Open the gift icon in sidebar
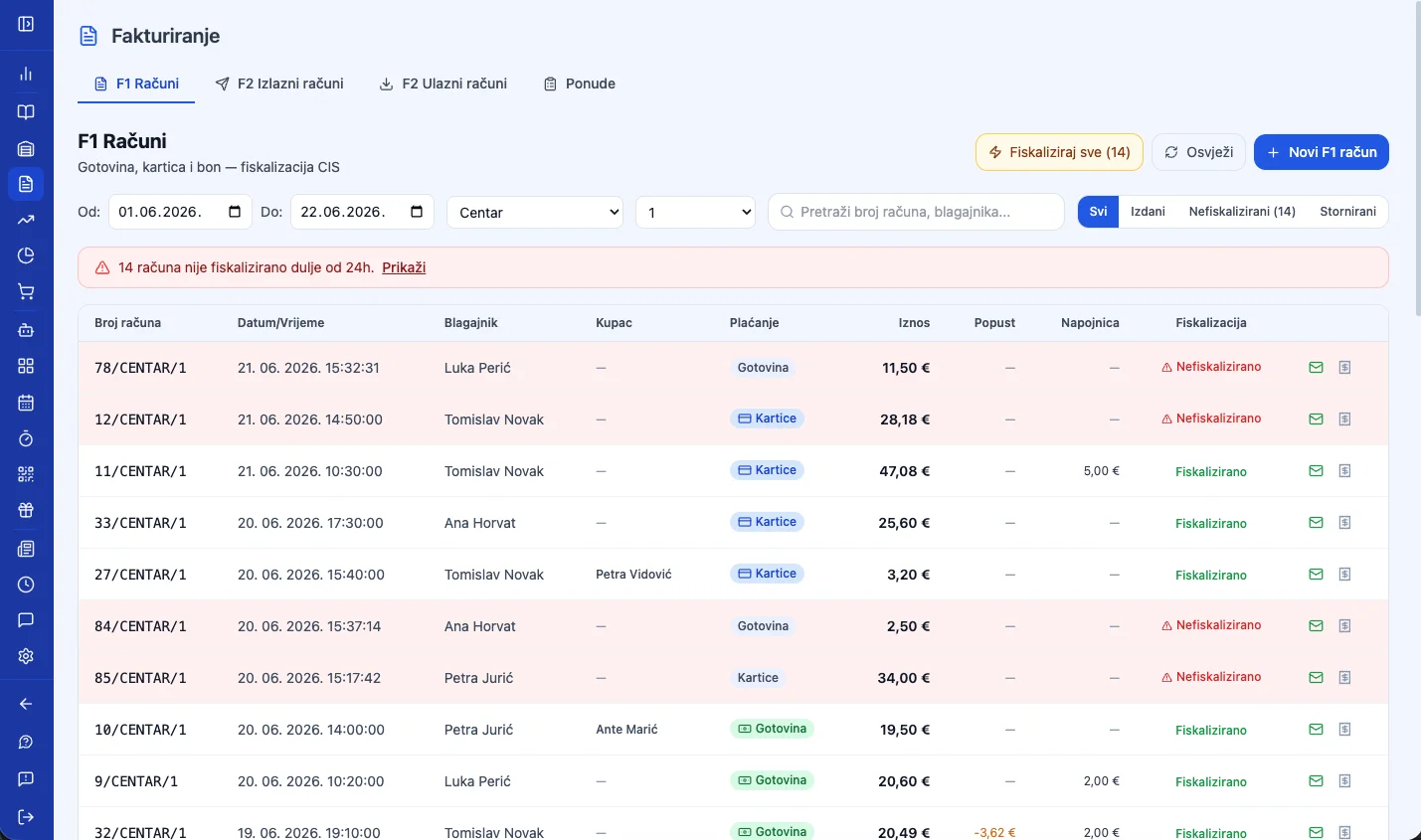The height and width of the screenshot is (840, 1421). click(x=26, y=510)
